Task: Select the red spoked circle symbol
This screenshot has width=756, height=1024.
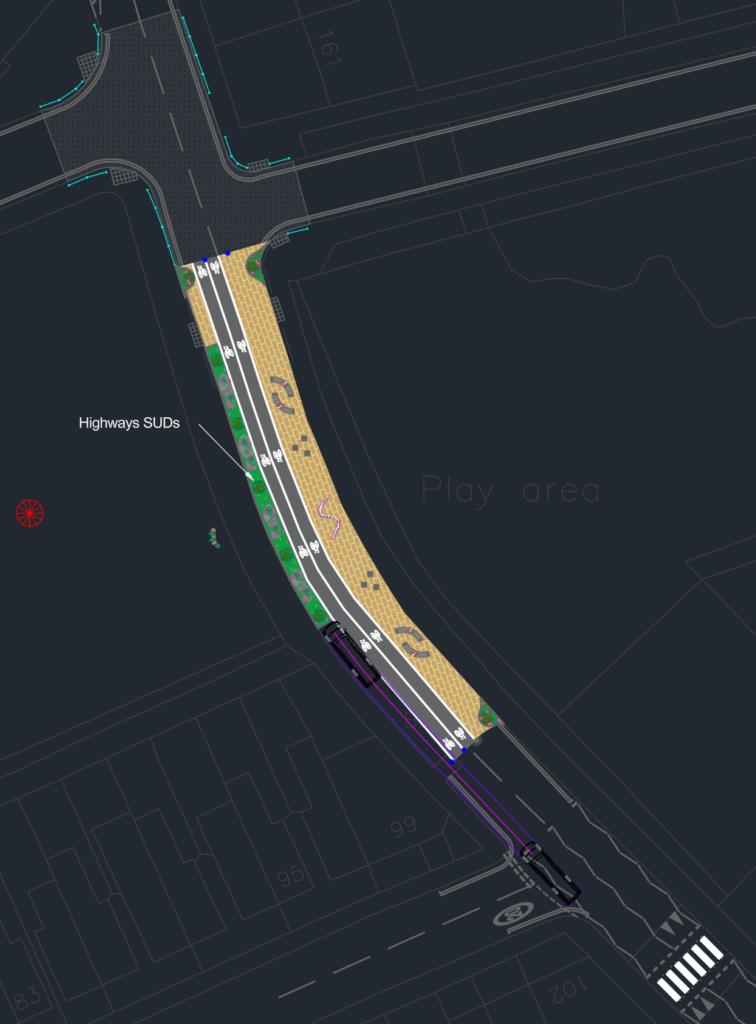Action: tap(29, 513)
